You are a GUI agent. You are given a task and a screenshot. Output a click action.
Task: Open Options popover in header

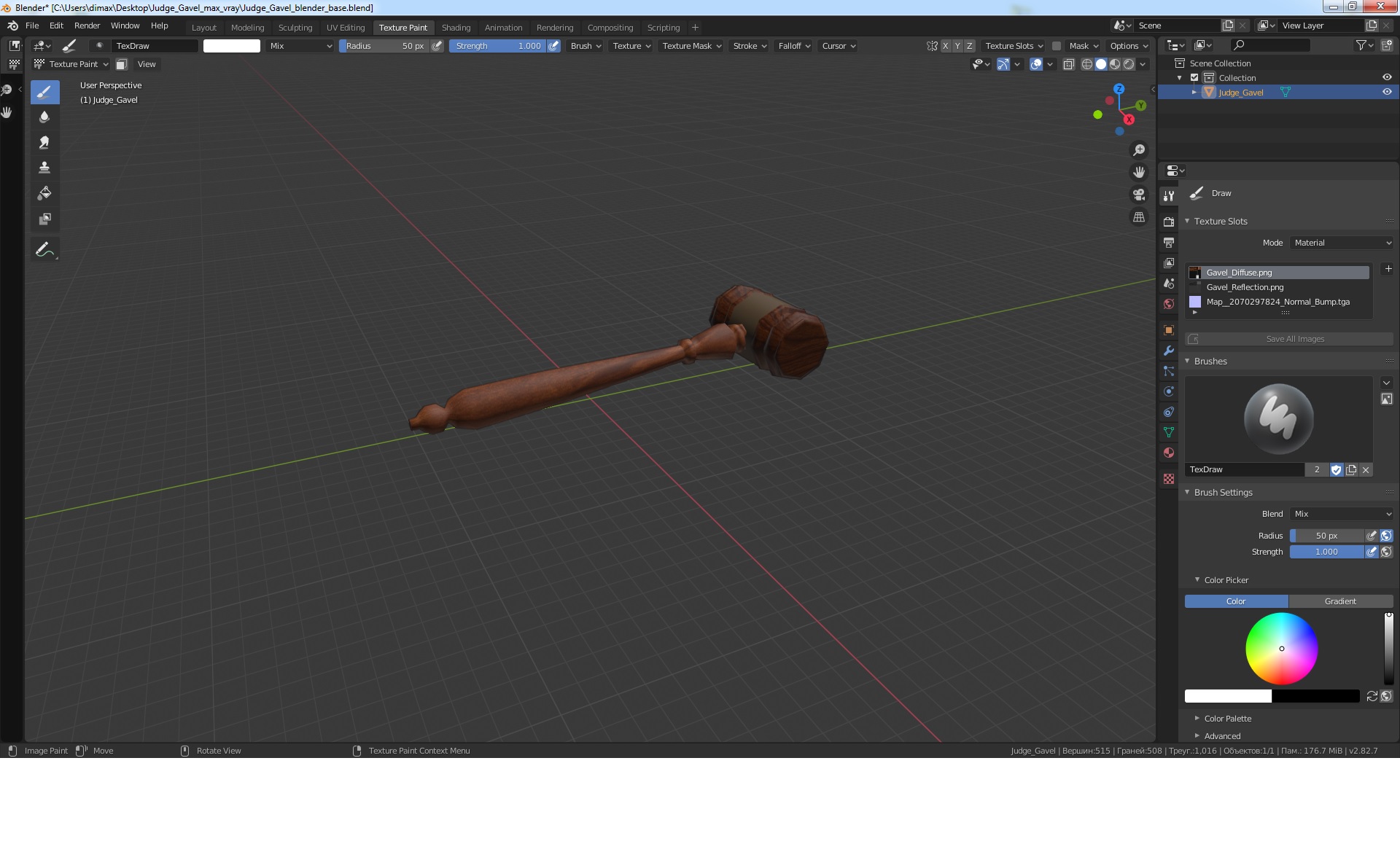(x=1129, y=46)
